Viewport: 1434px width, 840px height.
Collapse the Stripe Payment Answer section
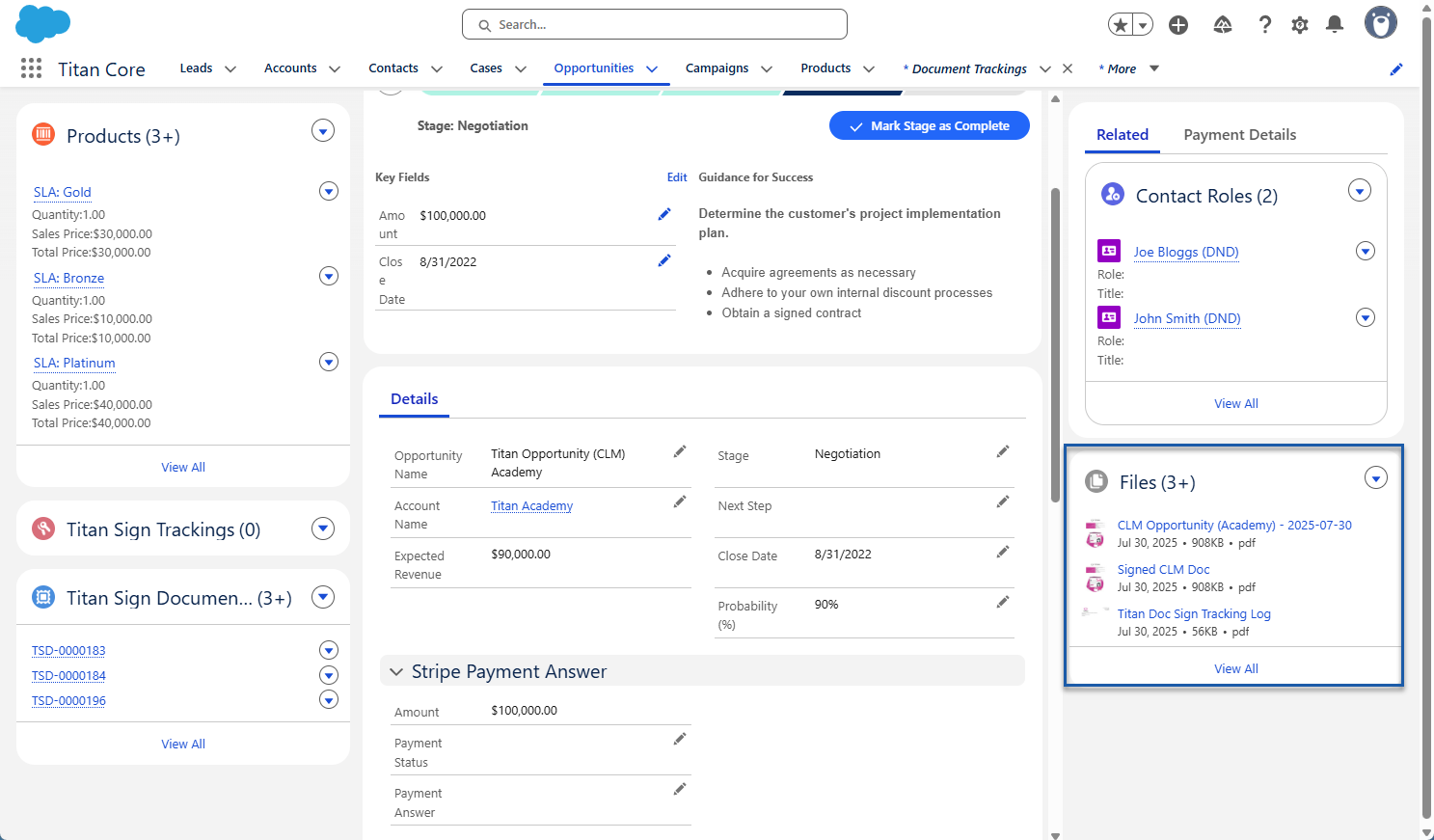395,671
